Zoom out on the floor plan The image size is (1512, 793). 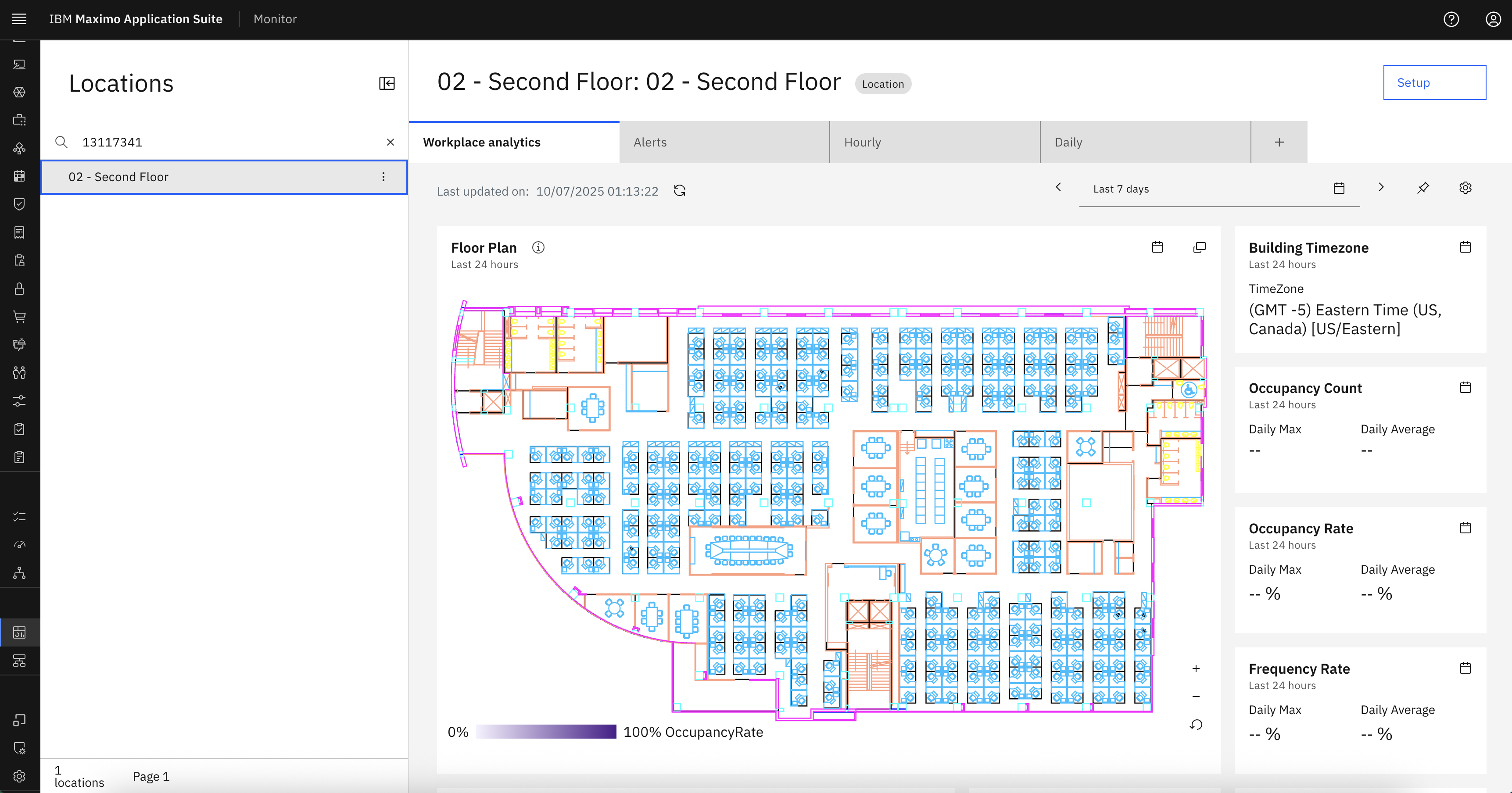[x=1196, y=697]
